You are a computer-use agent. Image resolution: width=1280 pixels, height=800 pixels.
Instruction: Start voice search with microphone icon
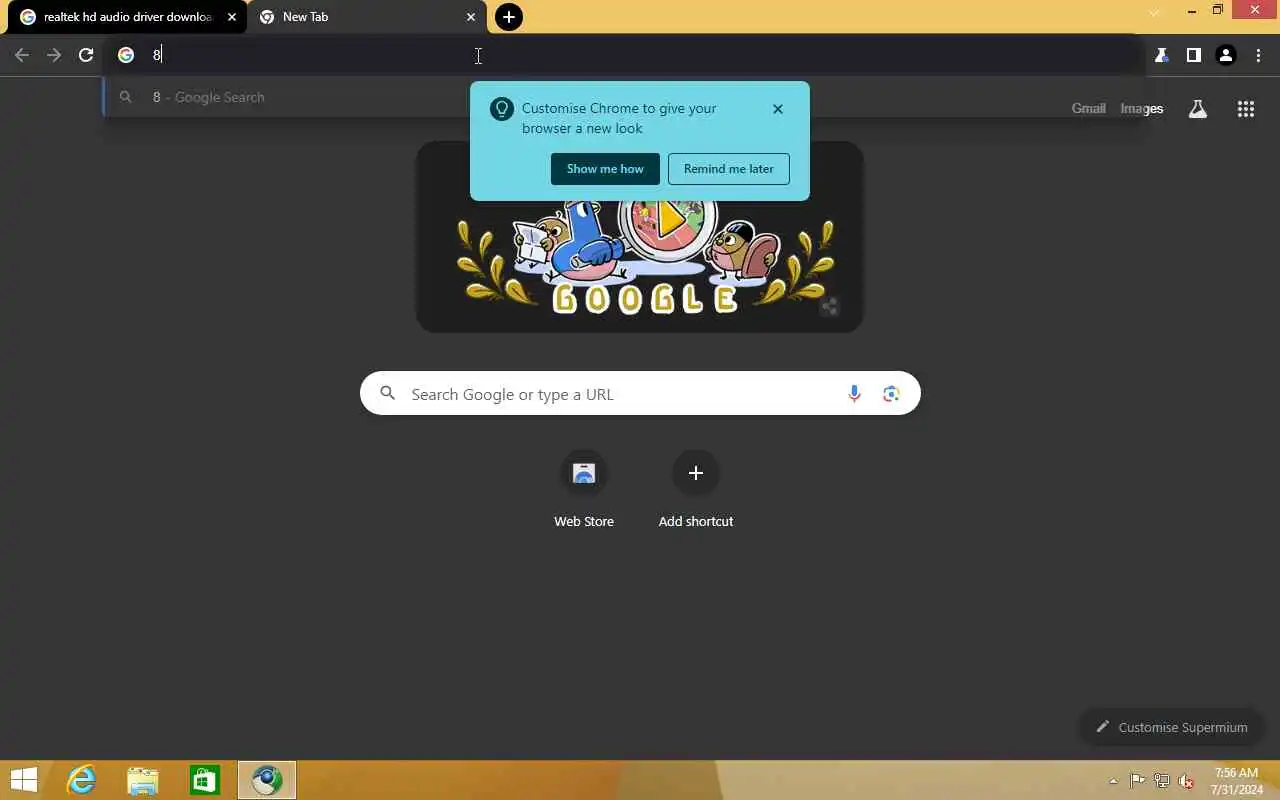coord(854,394)
